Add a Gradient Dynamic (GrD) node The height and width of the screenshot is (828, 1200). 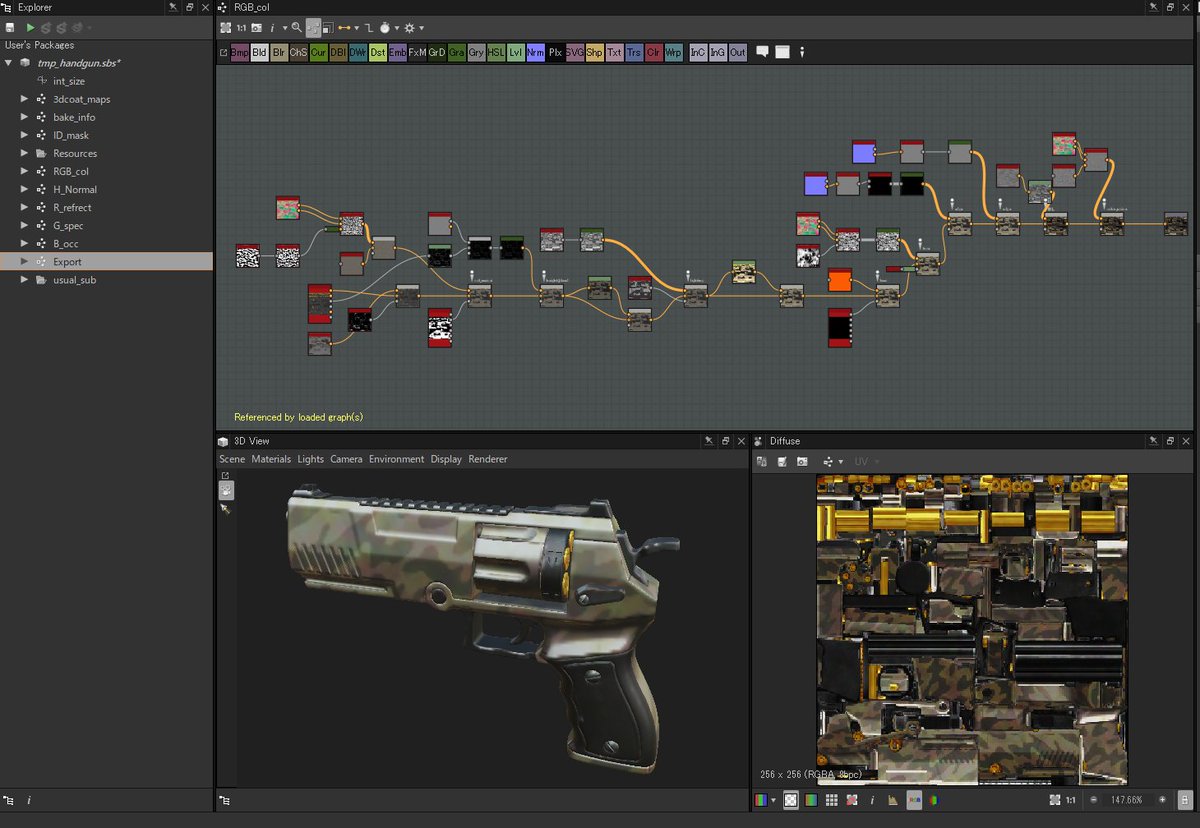tap(437, 52)
